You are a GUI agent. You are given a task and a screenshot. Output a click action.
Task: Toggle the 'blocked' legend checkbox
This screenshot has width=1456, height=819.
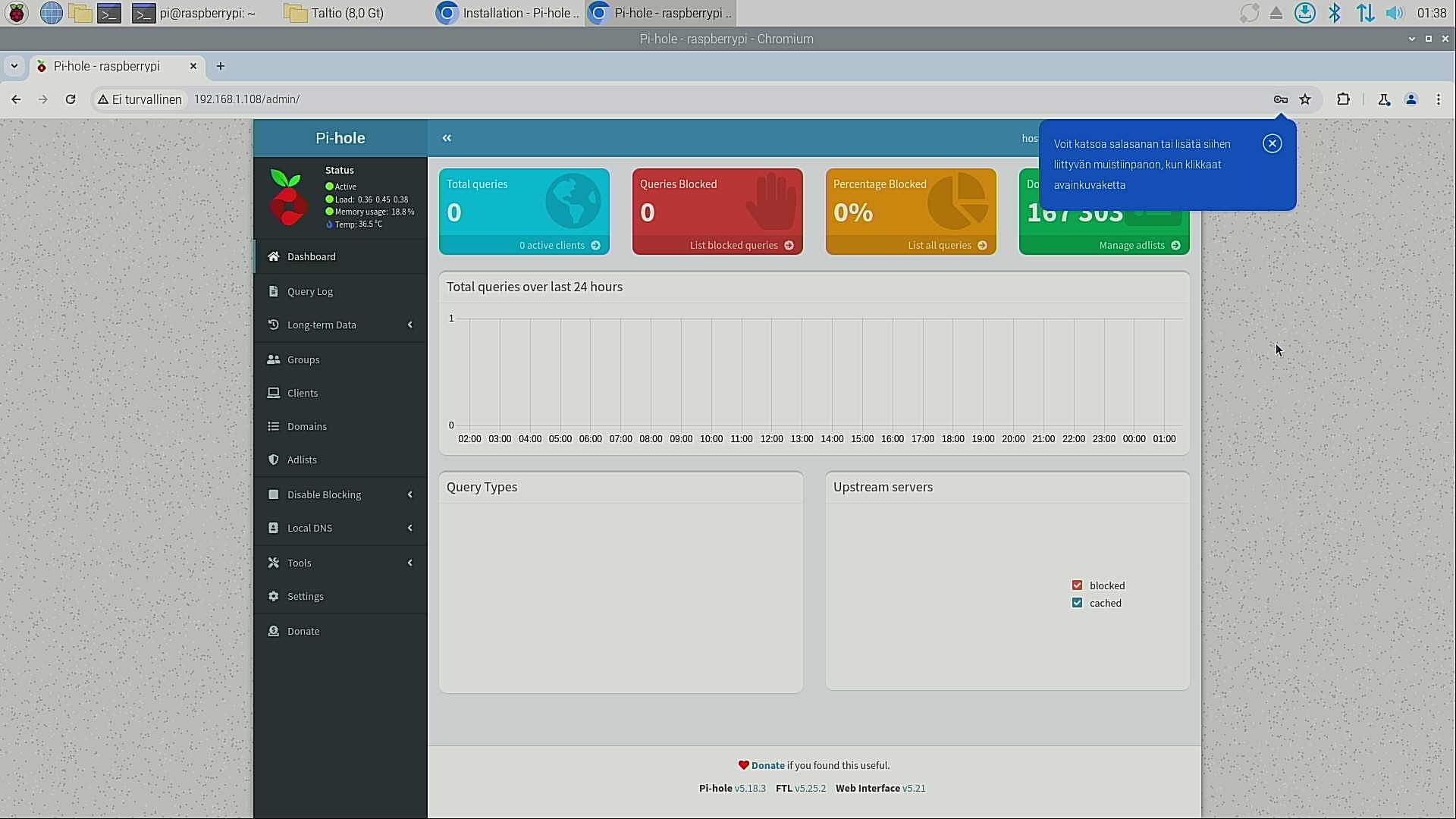coord(1077,585)
